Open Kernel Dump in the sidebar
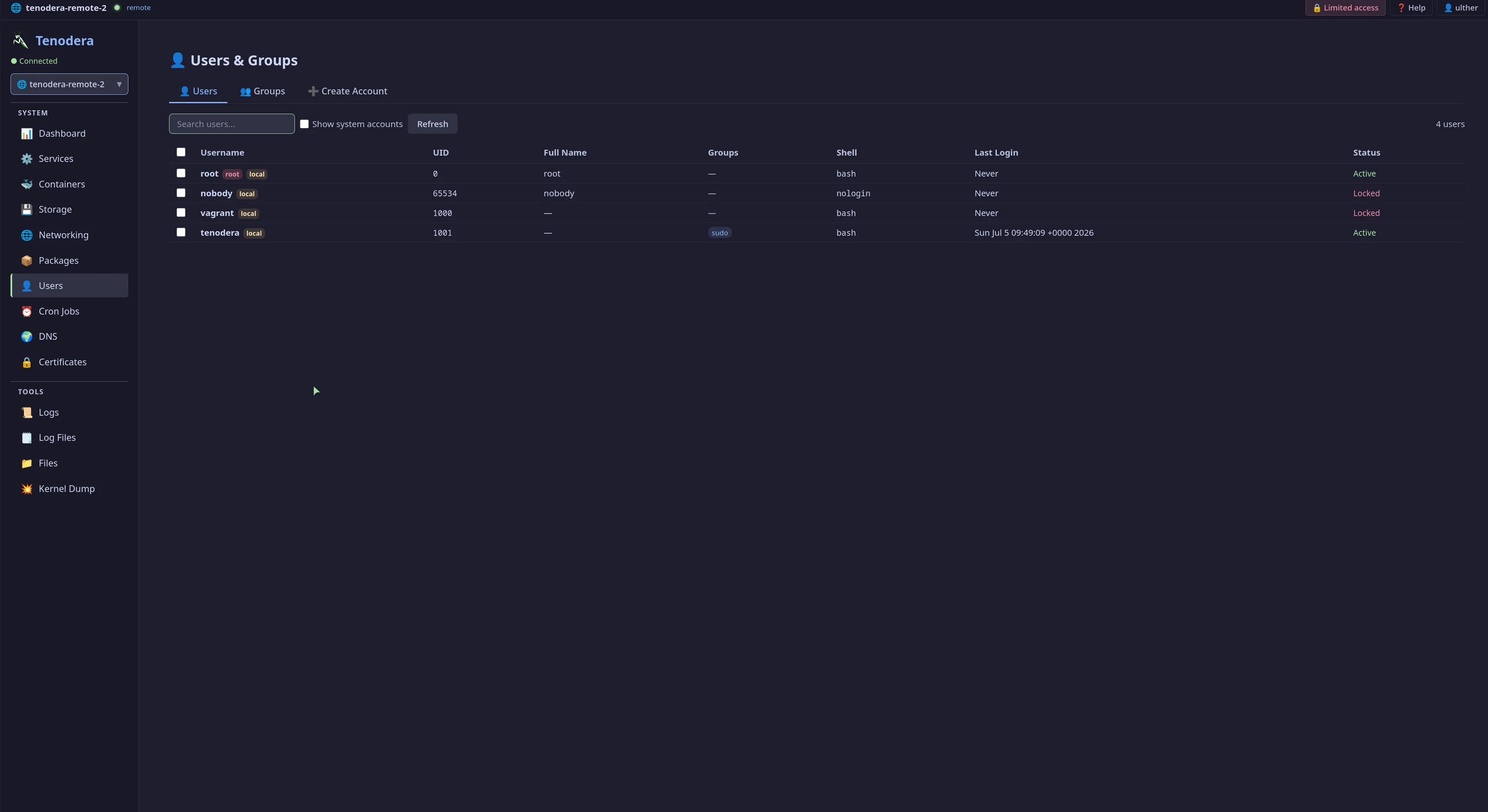The height and width of the screenshot is (812, 1488). (69, 489)
